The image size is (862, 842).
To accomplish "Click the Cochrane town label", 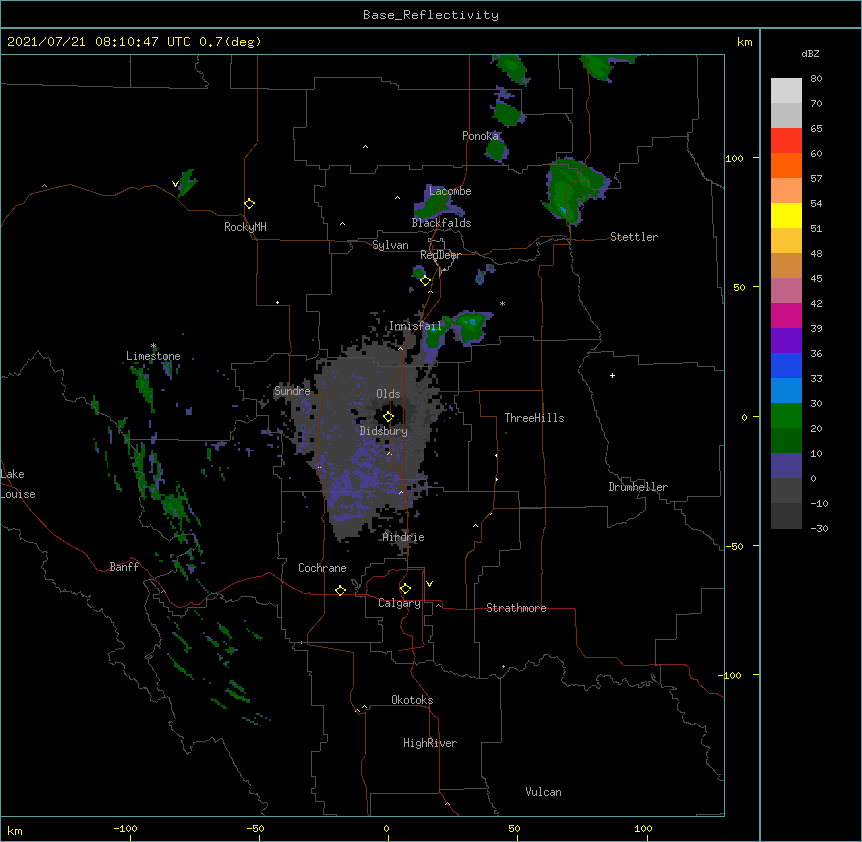I will tap(322, 568).
